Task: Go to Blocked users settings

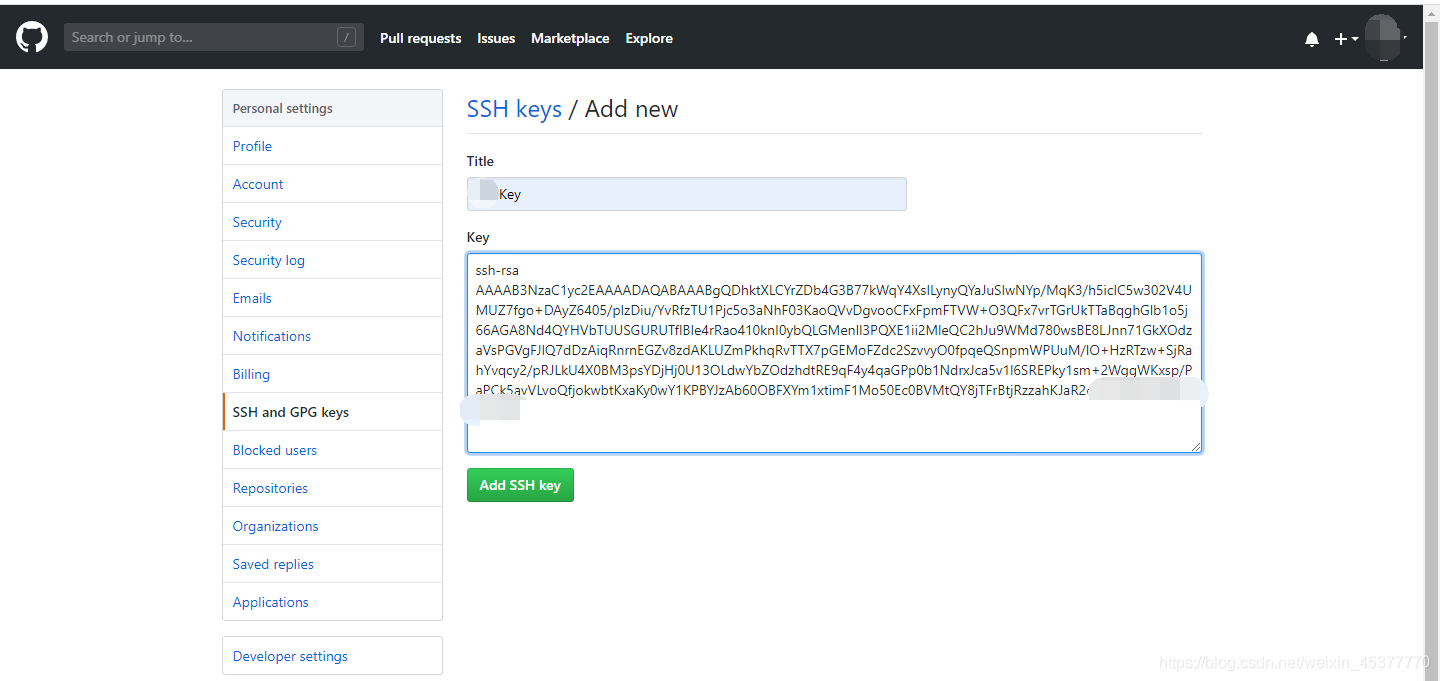Action: [275, 450]
